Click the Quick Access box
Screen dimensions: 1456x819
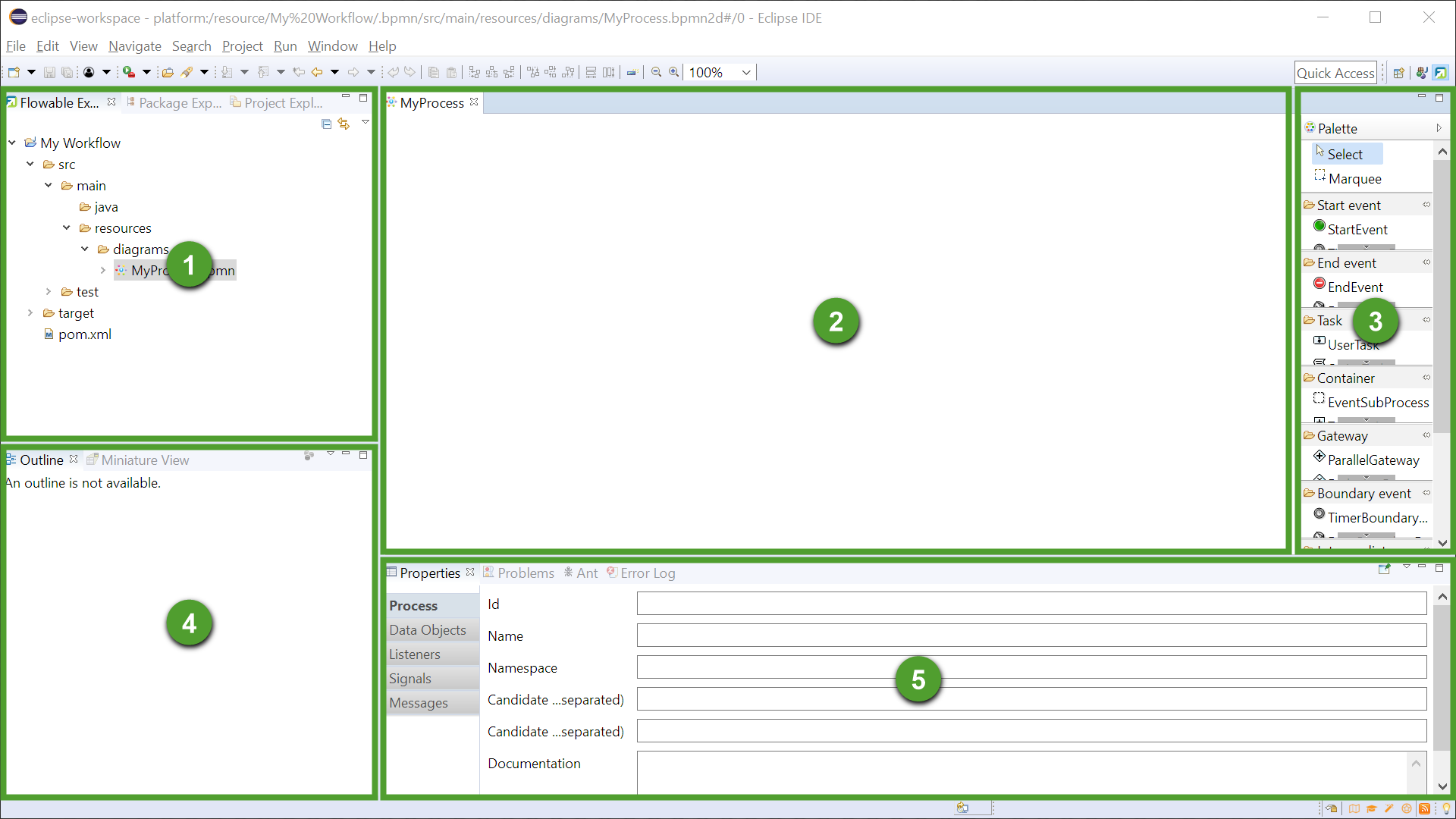pyautogui.click(x=1335, y=73)
